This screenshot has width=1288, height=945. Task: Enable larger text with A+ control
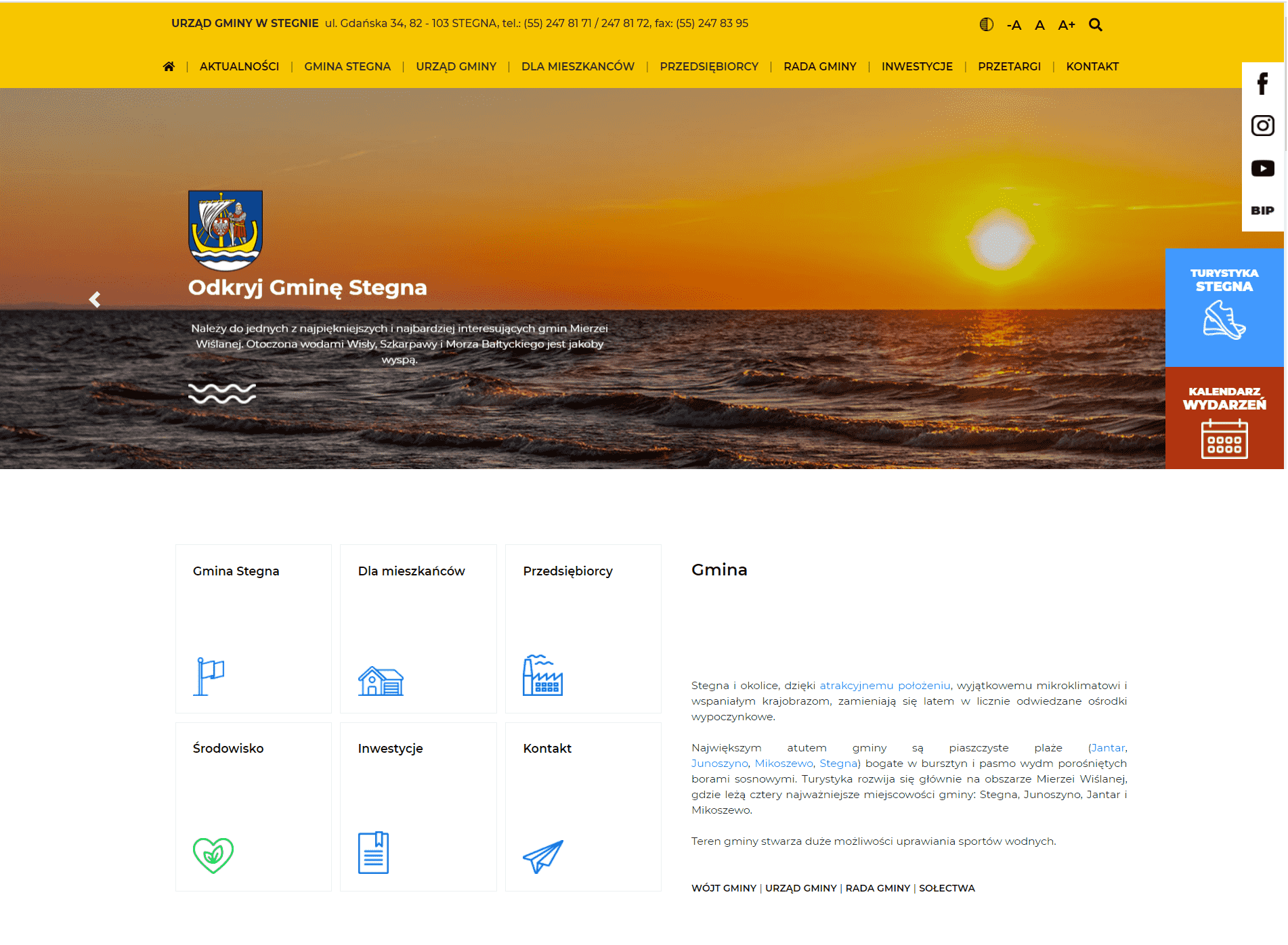click(1067, 24)
